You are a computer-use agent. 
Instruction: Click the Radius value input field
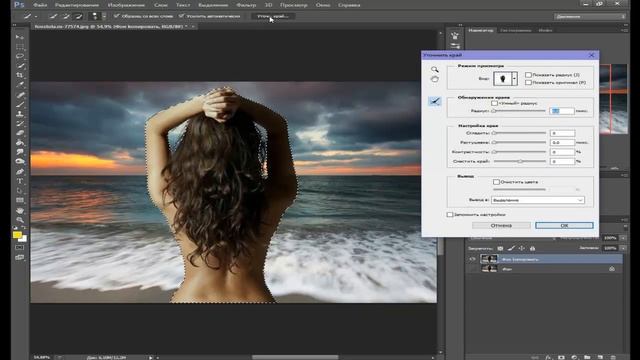click(x=562, y=111)
